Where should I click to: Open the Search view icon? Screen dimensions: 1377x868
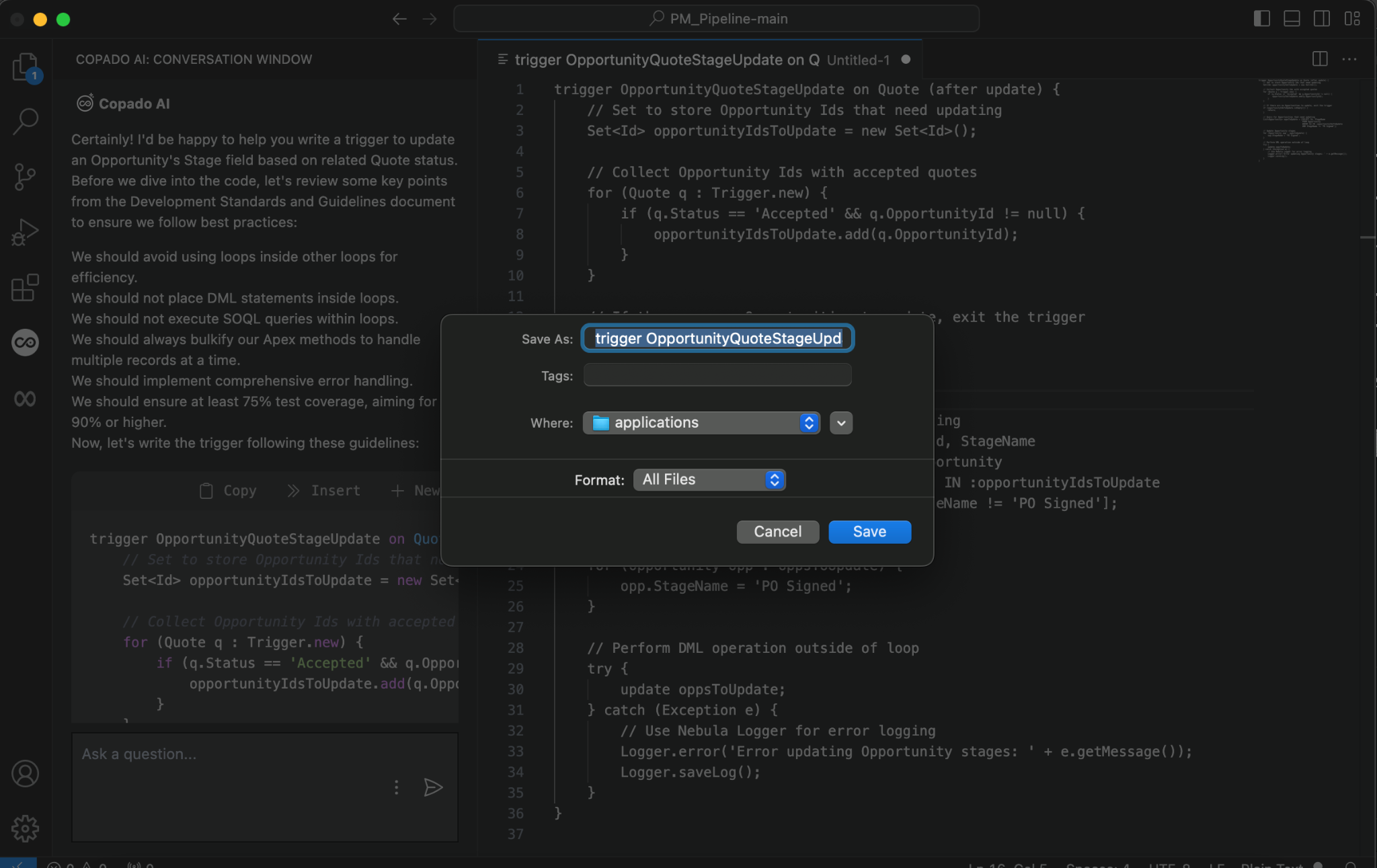click(x=25, y=121)
